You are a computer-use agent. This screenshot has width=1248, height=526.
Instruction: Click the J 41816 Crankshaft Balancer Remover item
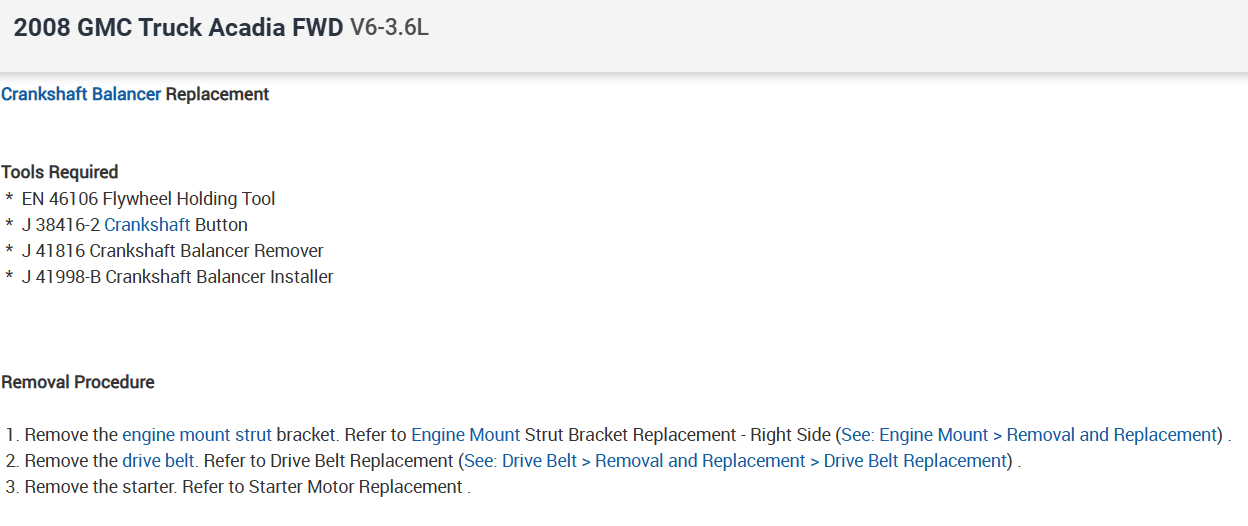tap(172, 251)
